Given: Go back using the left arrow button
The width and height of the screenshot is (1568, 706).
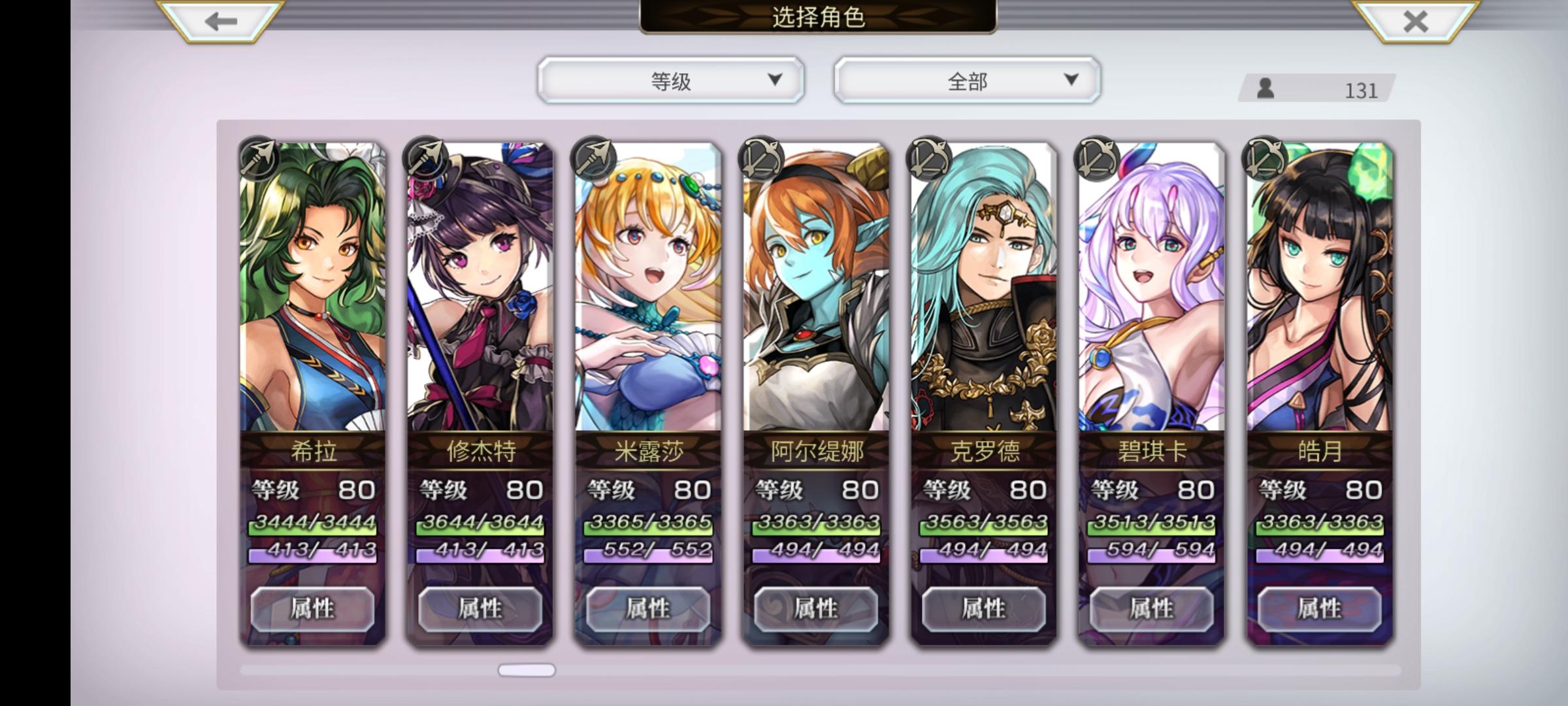Looking at the screenshot, I should pos(220,21).
